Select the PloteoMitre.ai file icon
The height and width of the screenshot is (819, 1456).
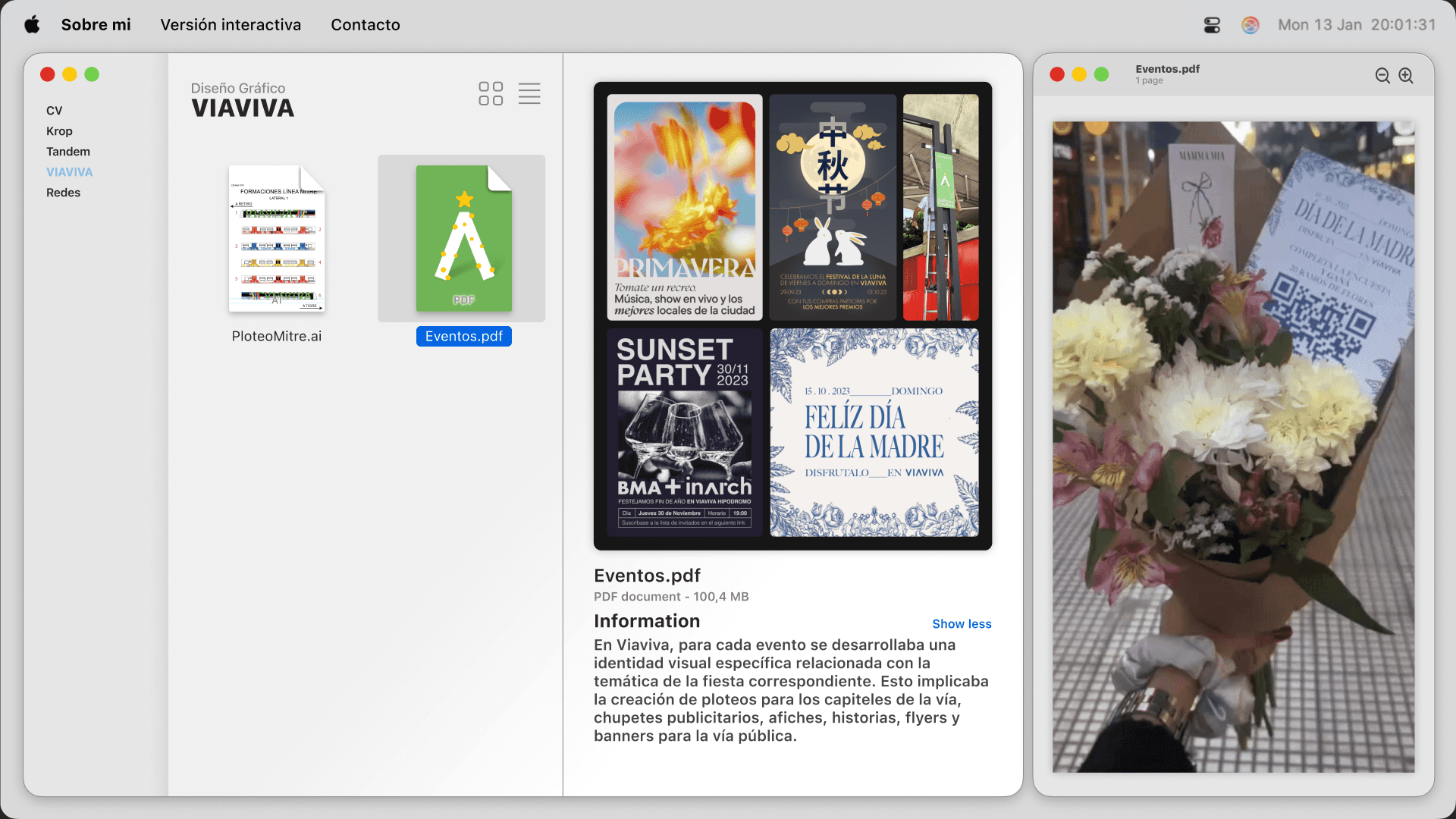coord(277,238)
